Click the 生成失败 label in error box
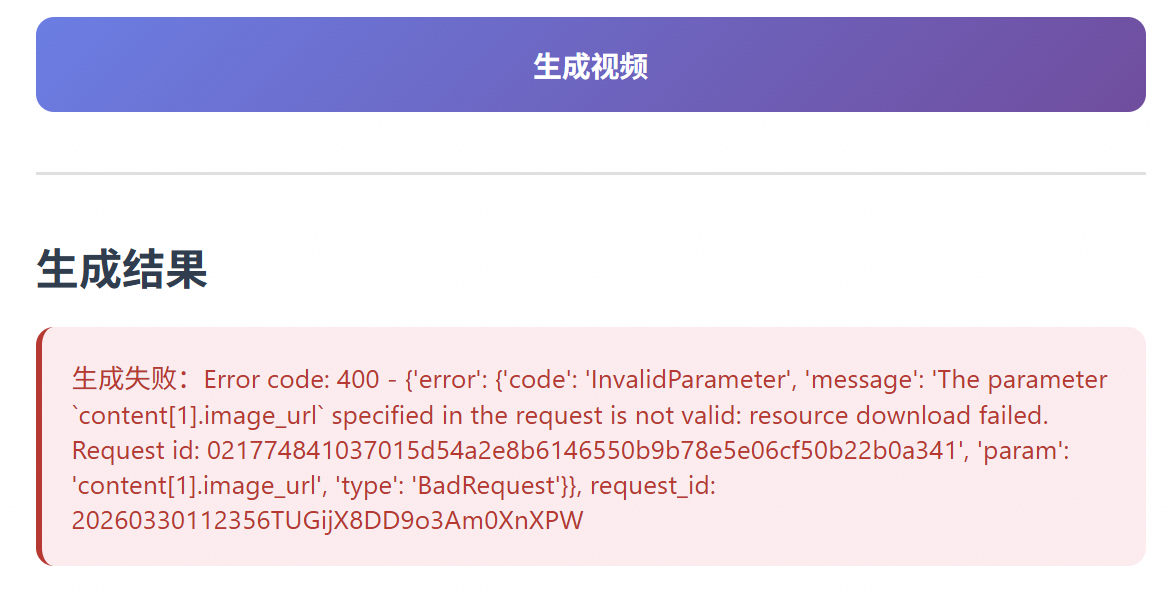Screen dimensions: 1176x598 [x=124, y=380]
